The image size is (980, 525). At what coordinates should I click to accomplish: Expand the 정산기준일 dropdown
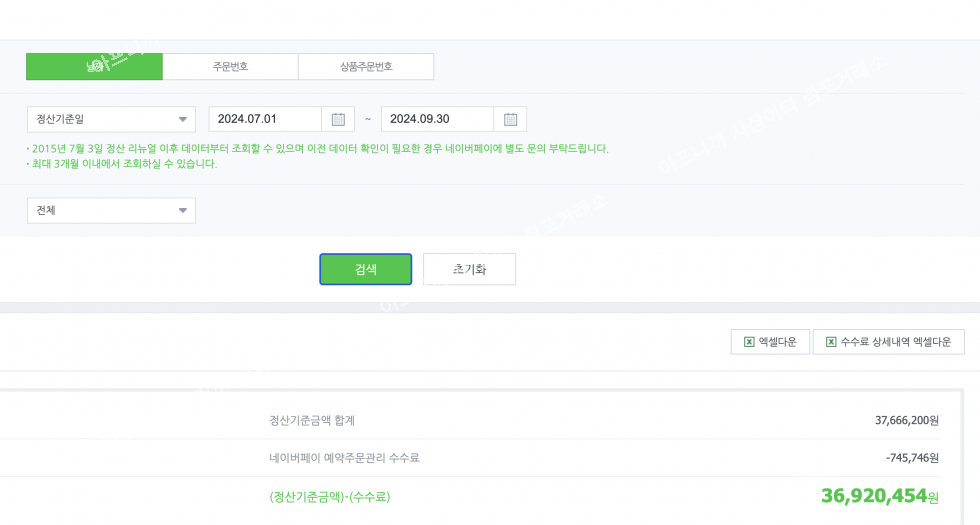pos(111,119)
